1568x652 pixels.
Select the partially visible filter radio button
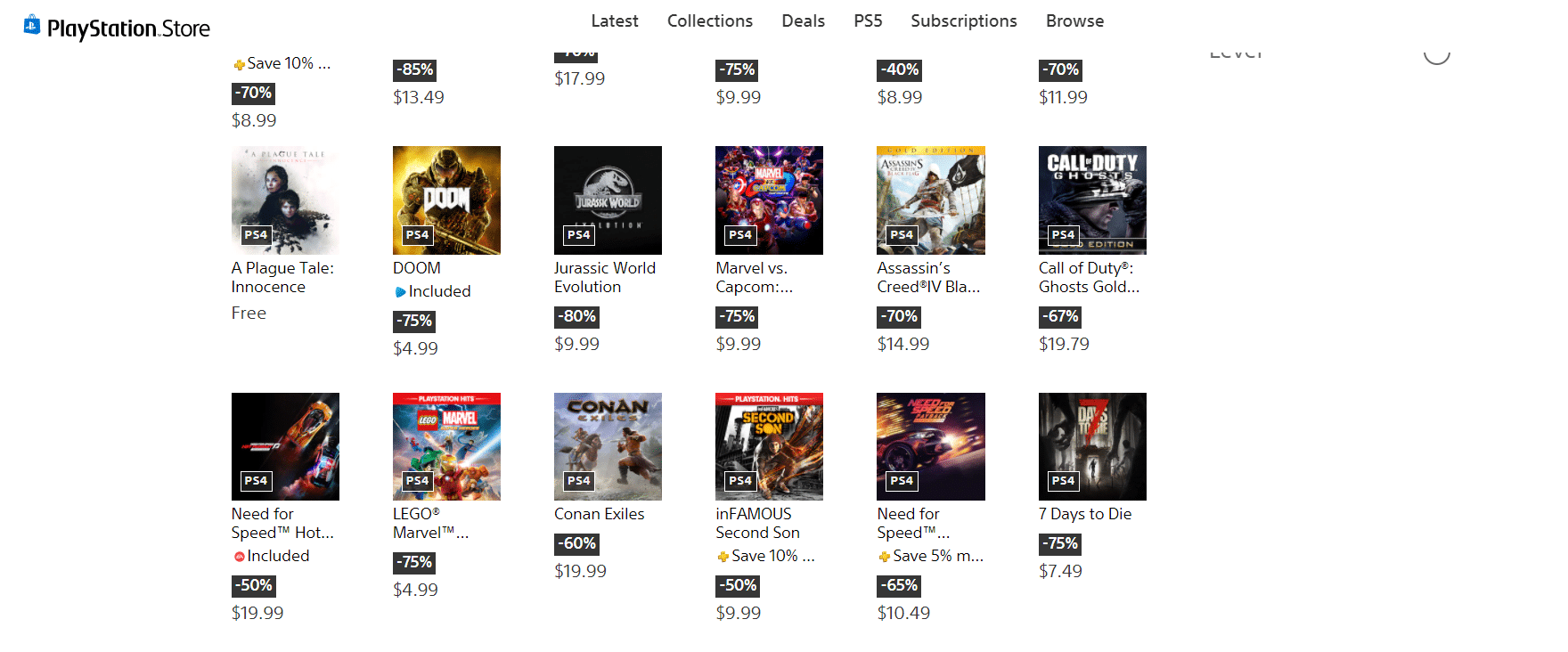click(x=1436, y=53)
